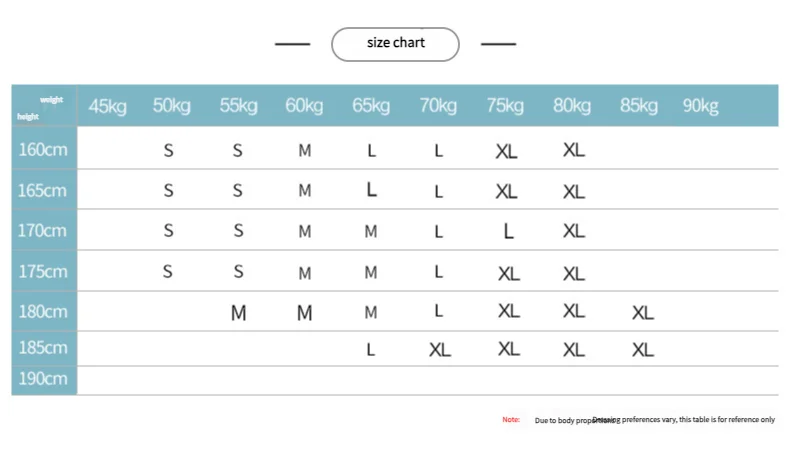Screen dimensions: 791x456
Task: Click the M cell for 180cm and 55kg
Action: pos(238,313)
